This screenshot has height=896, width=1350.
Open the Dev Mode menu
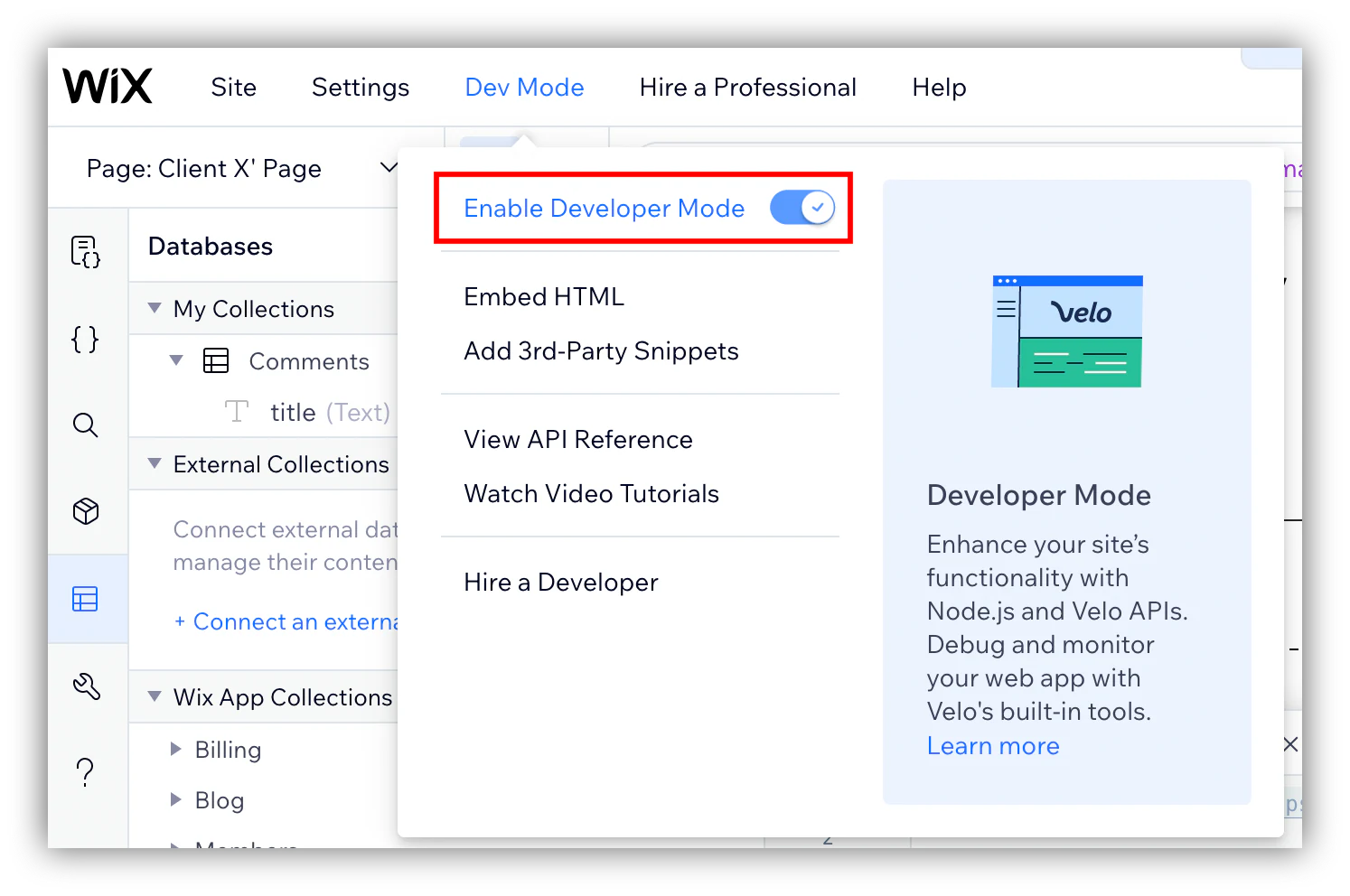524,88
